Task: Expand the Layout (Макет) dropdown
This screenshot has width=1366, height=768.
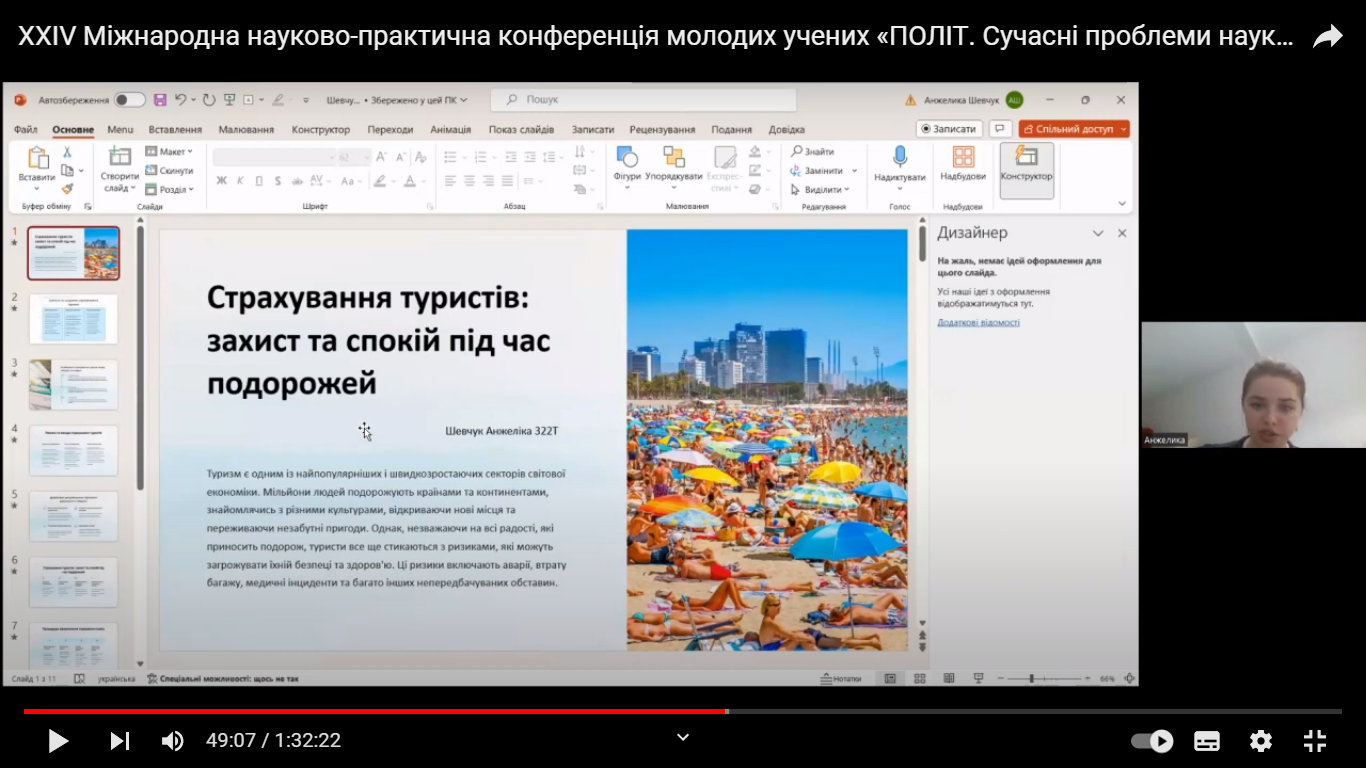Action: 173,152
